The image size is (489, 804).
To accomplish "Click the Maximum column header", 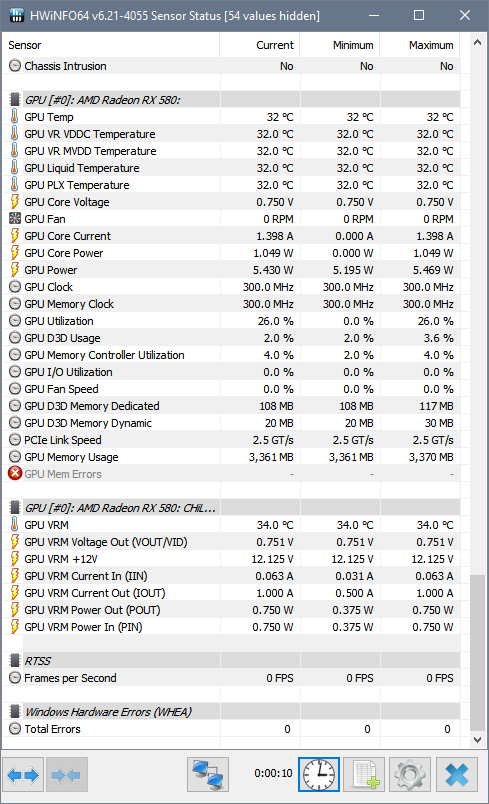I will pyautogui.click(x=420, y=45).
